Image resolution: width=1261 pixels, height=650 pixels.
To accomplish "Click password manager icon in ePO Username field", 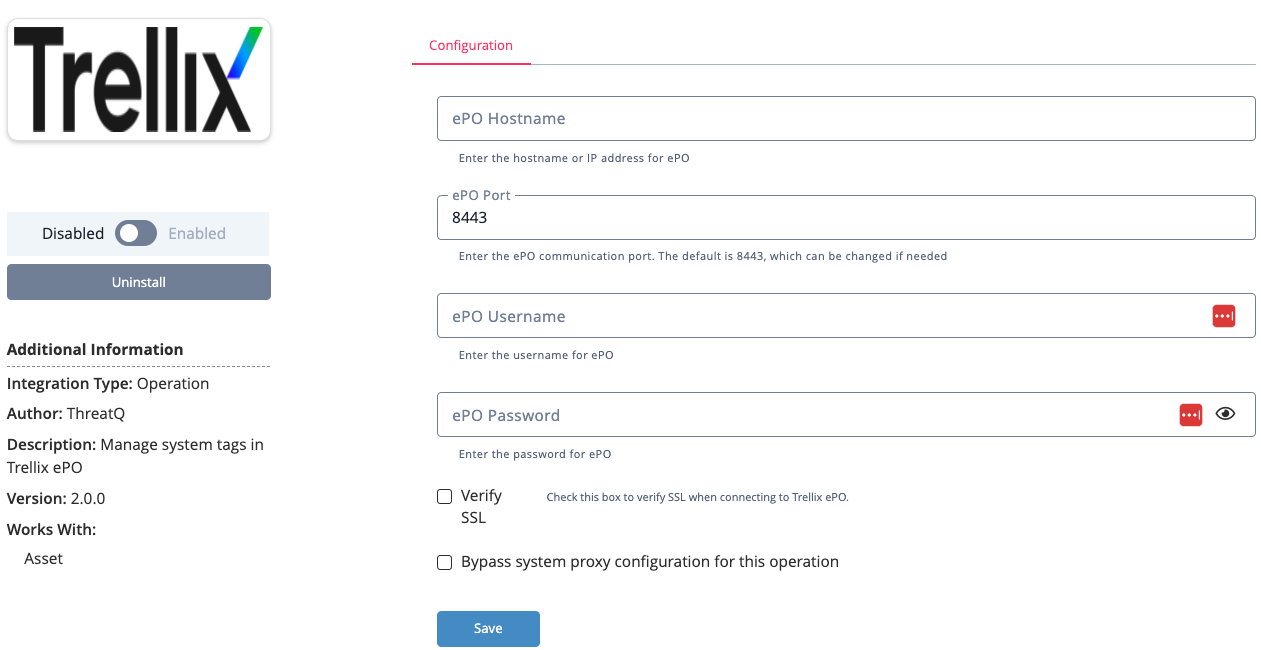I will click(x=1224, y=316).
